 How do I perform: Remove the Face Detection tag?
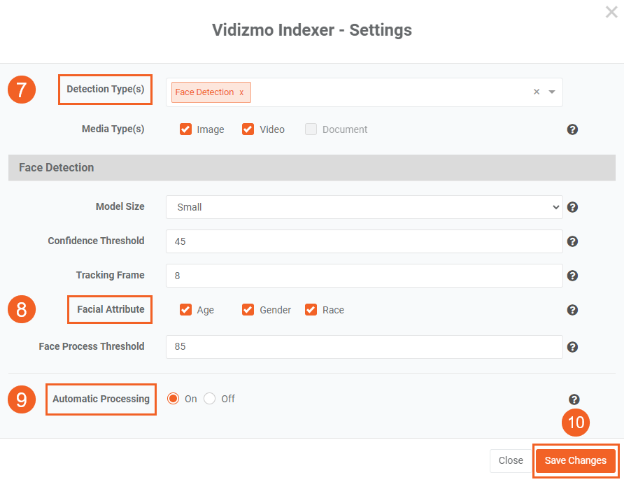pos(241,92)
